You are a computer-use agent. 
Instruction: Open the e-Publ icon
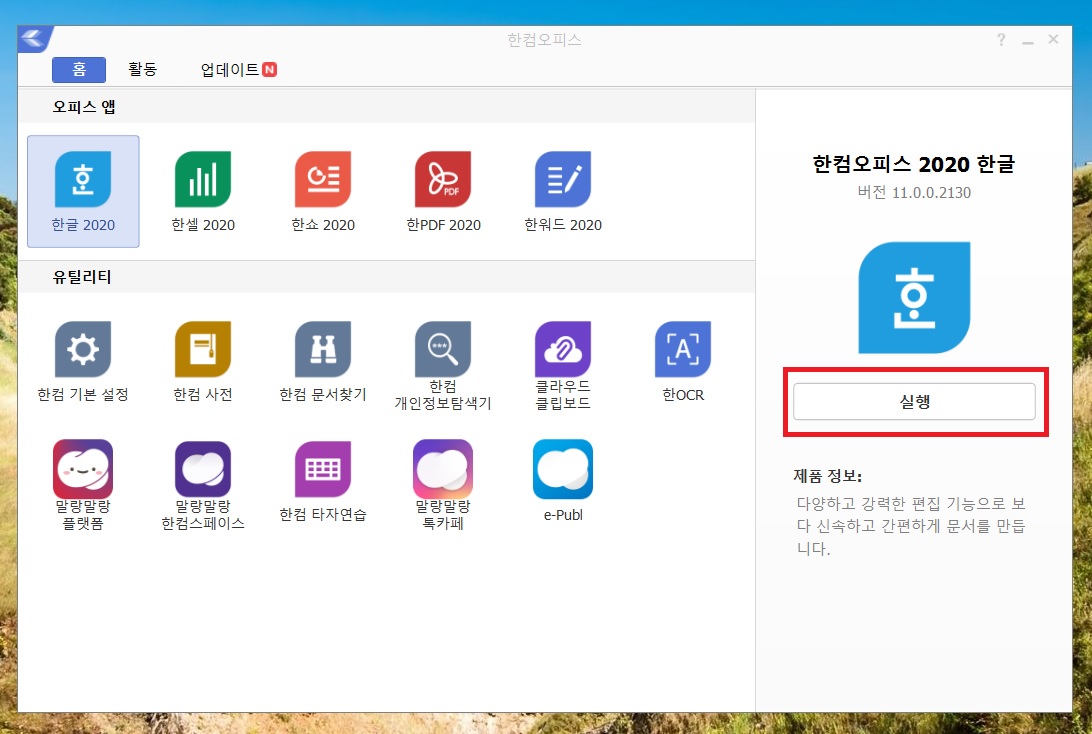click(563, 469)
